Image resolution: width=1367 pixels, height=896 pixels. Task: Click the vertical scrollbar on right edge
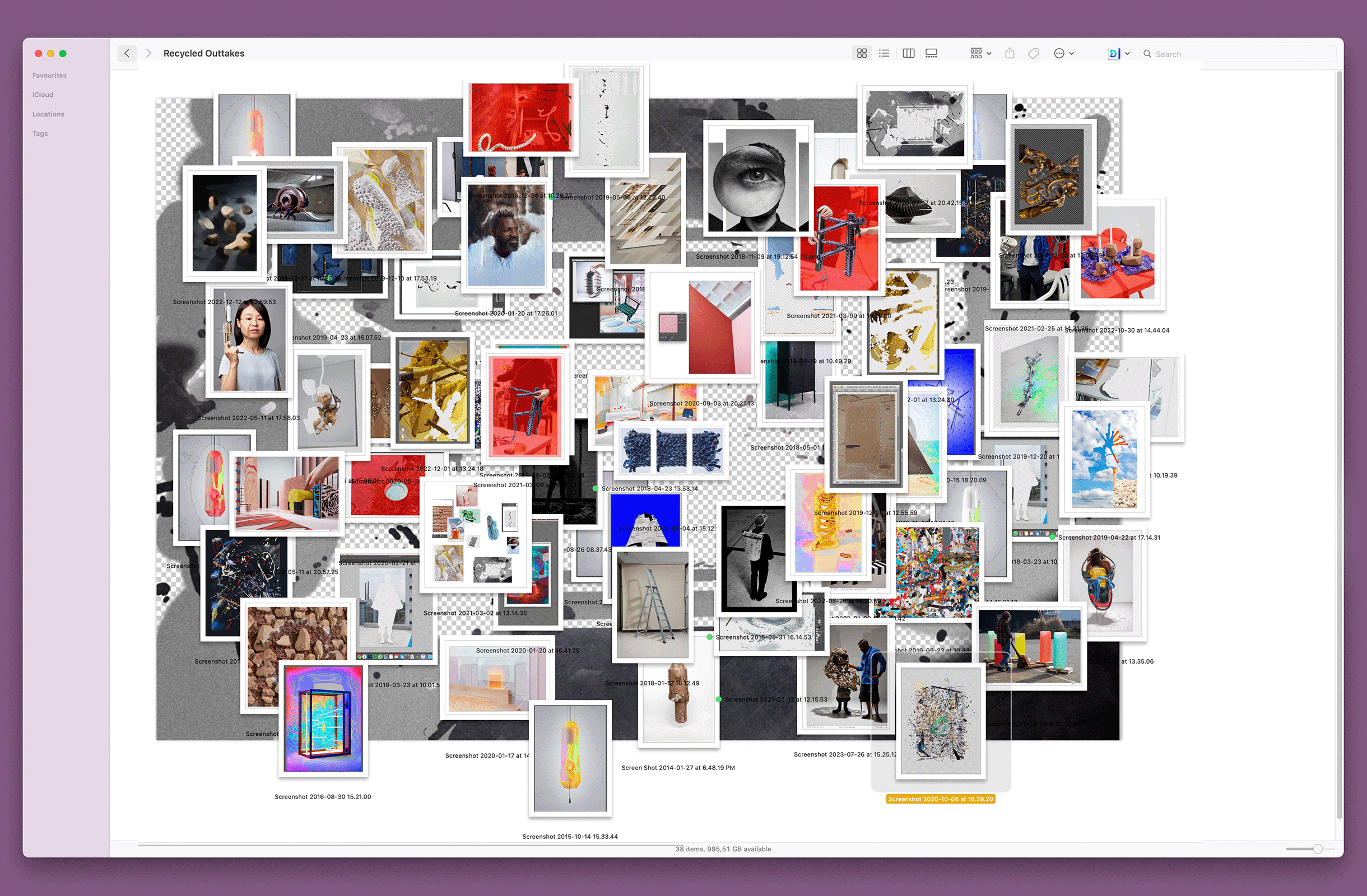1340,445
